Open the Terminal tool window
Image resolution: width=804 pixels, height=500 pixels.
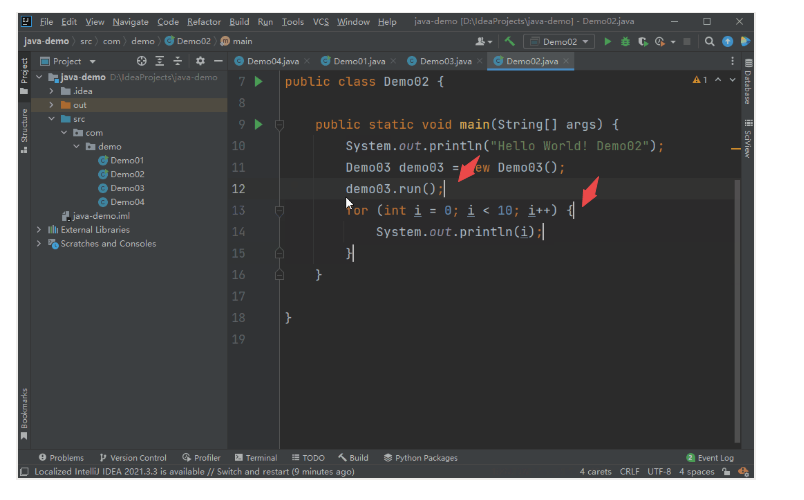point(256,457)
